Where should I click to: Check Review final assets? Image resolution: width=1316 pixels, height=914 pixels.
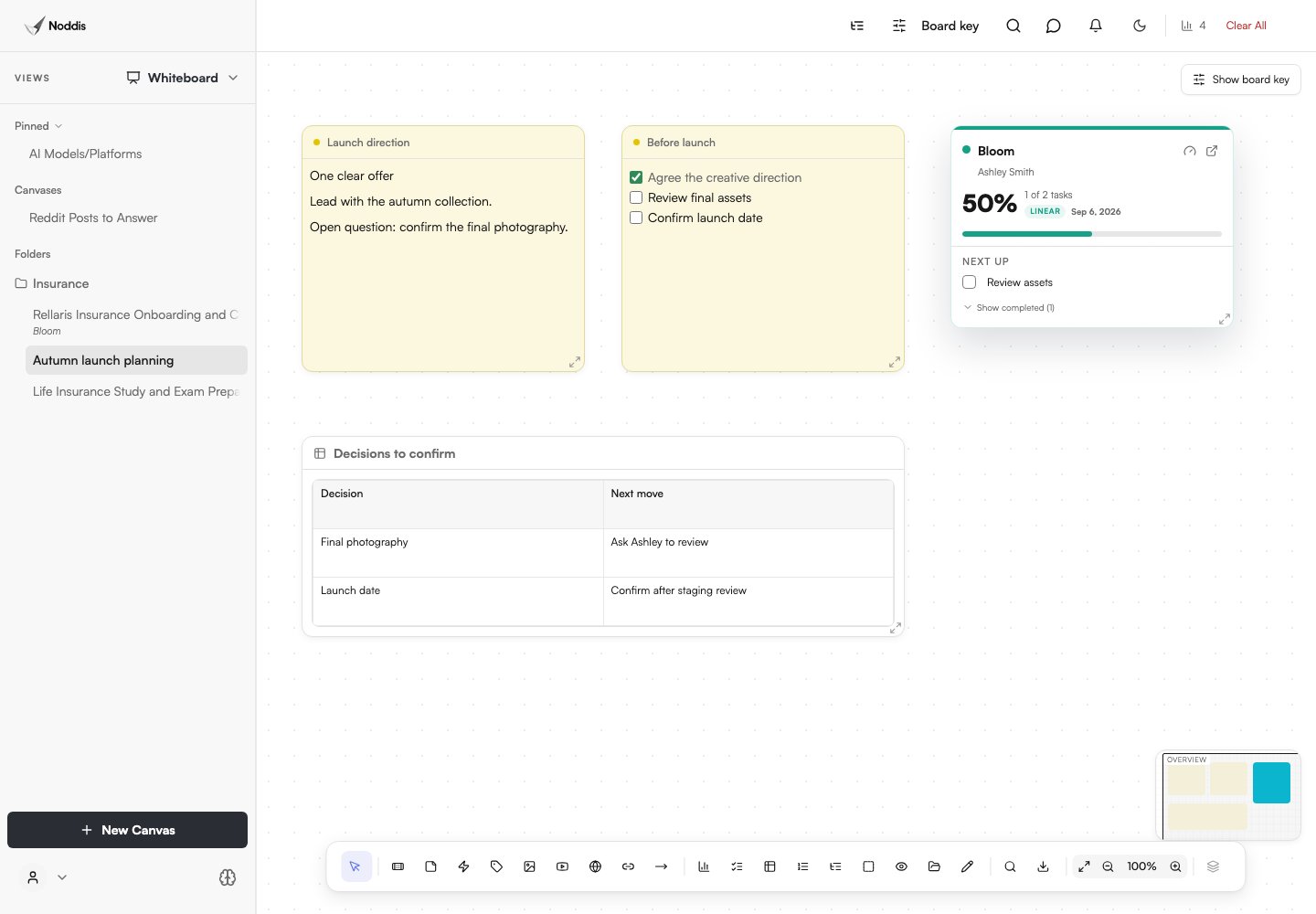tap(636, 197)
